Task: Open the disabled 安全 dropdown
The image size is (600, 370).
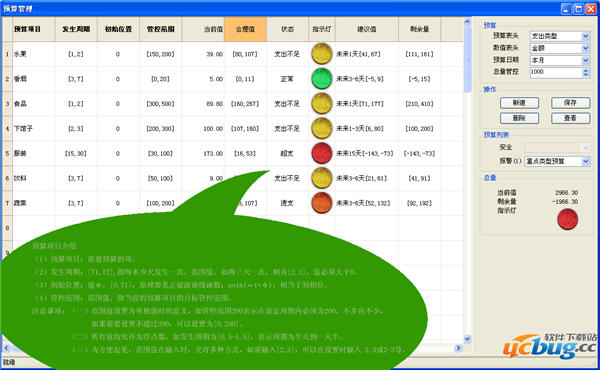Action: tap(557, 147)
